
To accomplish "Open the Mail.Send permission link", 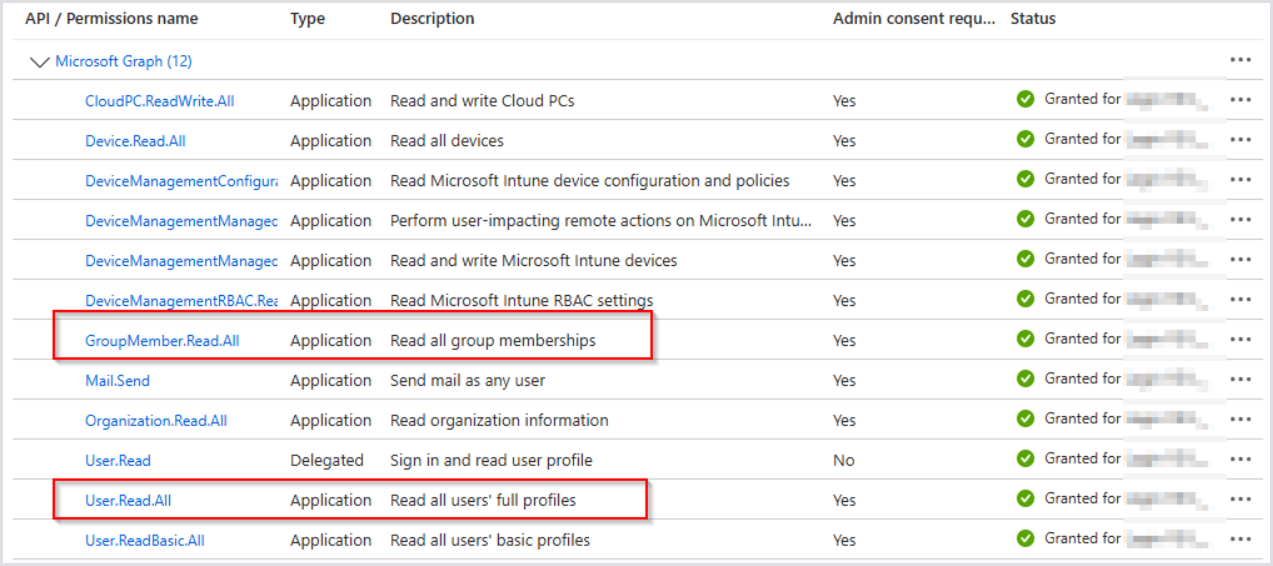I will pos(117,381).
